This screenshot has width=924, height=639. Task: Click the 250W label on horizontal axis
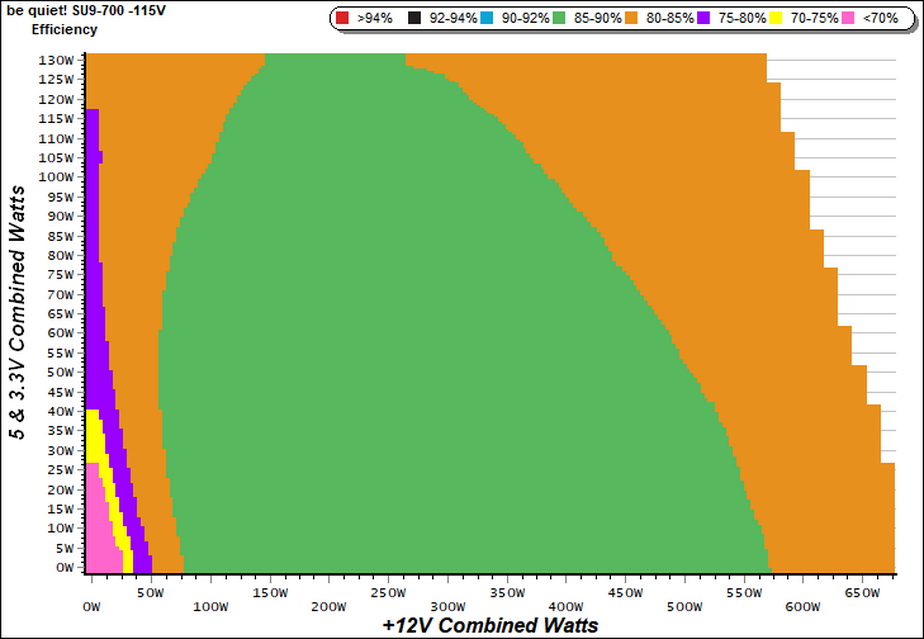coord(388,593)
